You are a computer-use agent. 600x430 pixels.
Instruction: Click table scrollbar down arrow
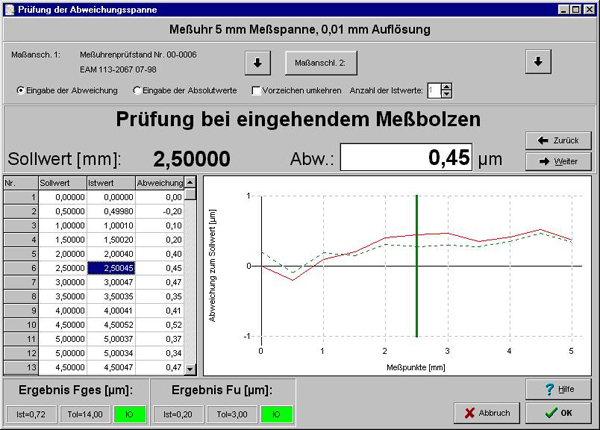pos(190,369)
